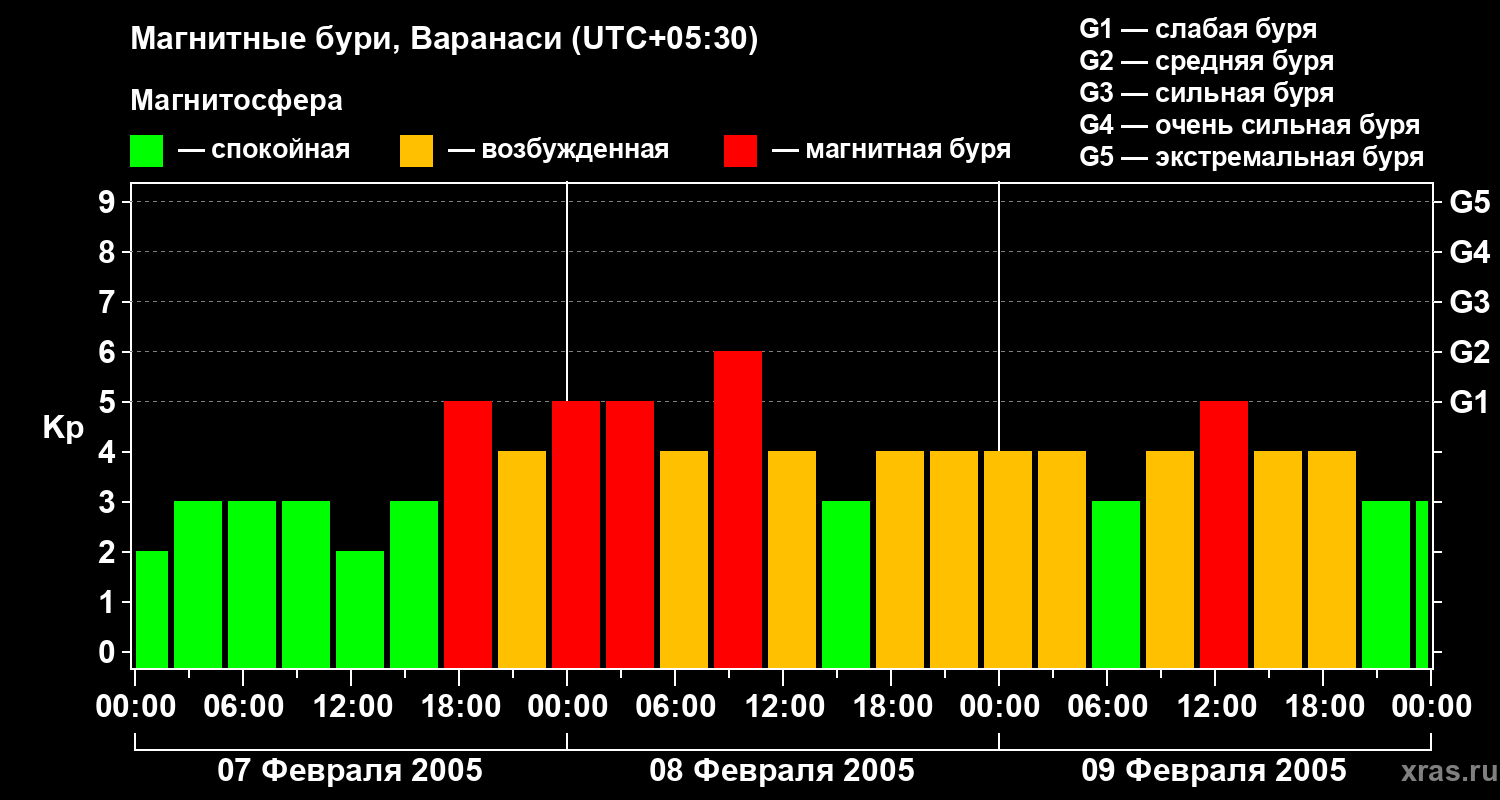This screenshot has width=1500, height=800.
Task: Click the tallest red bar reaching Kp 6
Action: pos(738,510)
